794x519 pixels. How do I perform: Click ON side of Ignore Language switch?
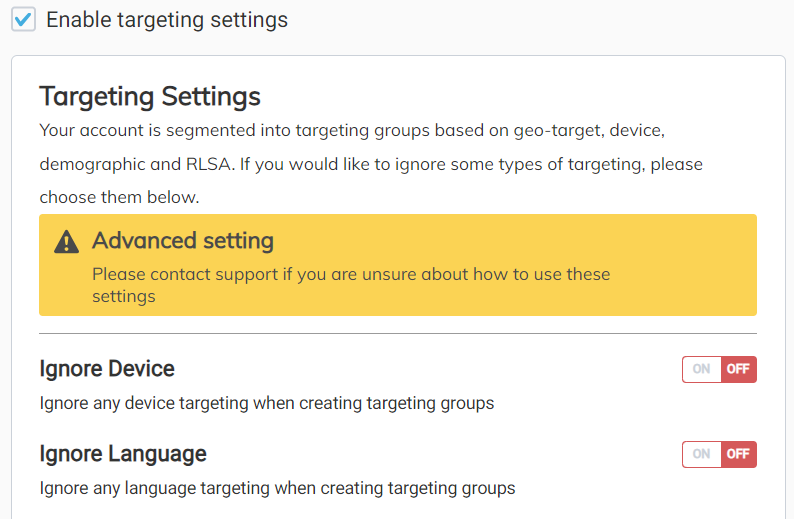point(702,454)
